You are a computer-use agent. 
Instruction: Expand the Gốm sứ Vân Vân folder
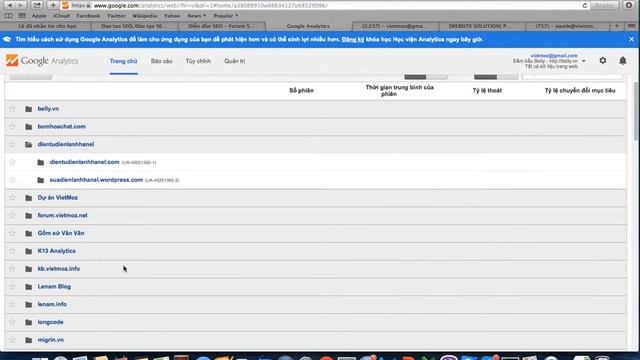29,233
